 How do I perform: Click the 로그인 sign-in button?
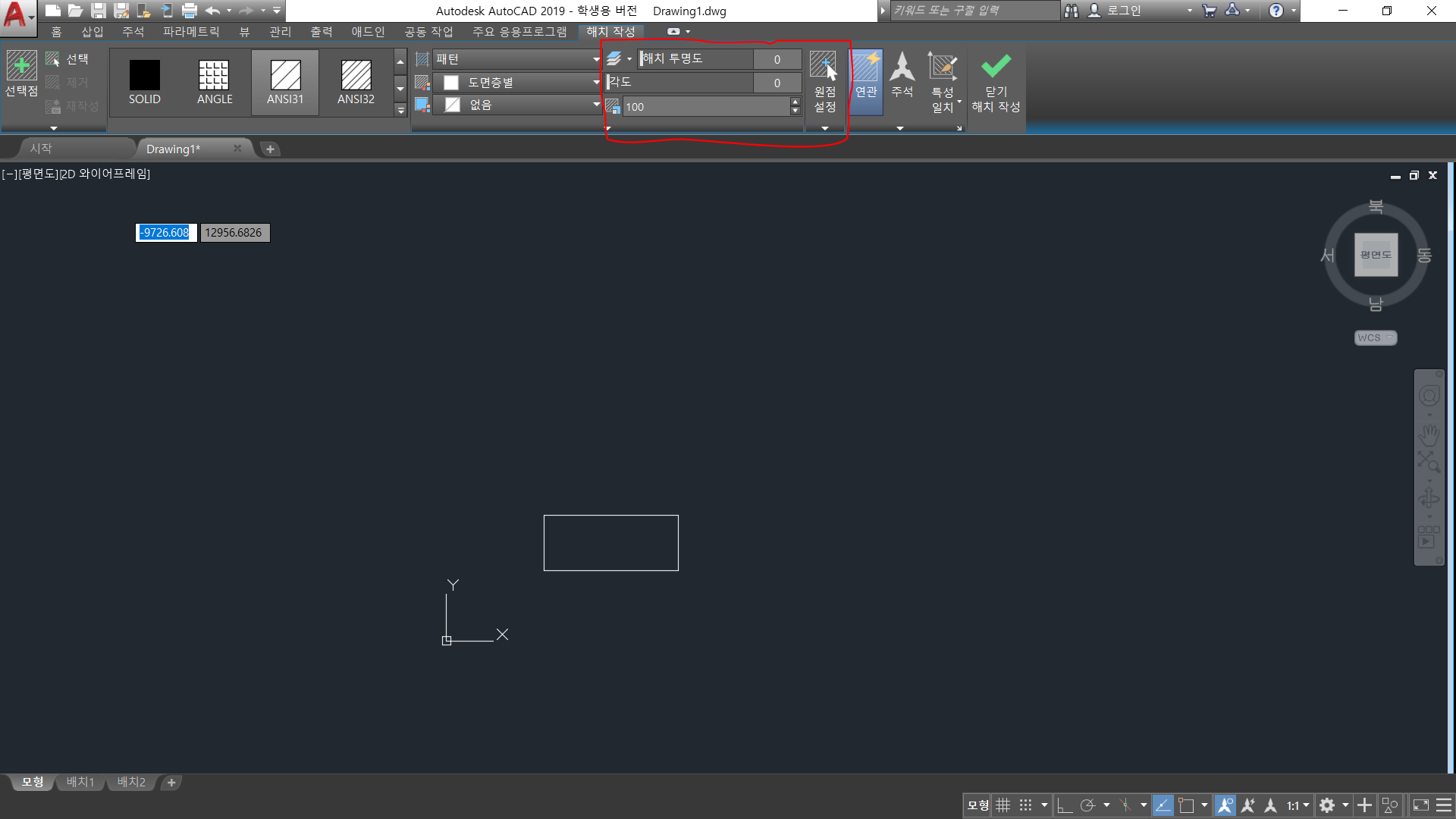[x=1122, y=11]
